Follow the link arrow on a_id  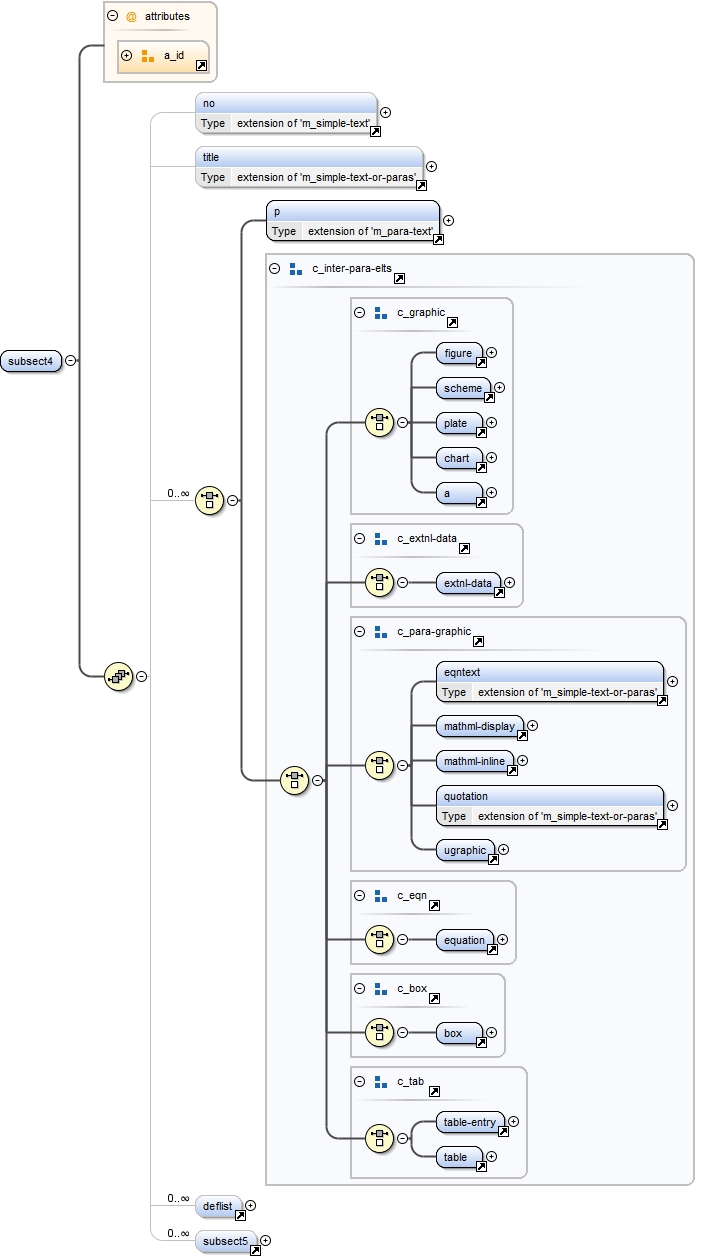[201, 65]
